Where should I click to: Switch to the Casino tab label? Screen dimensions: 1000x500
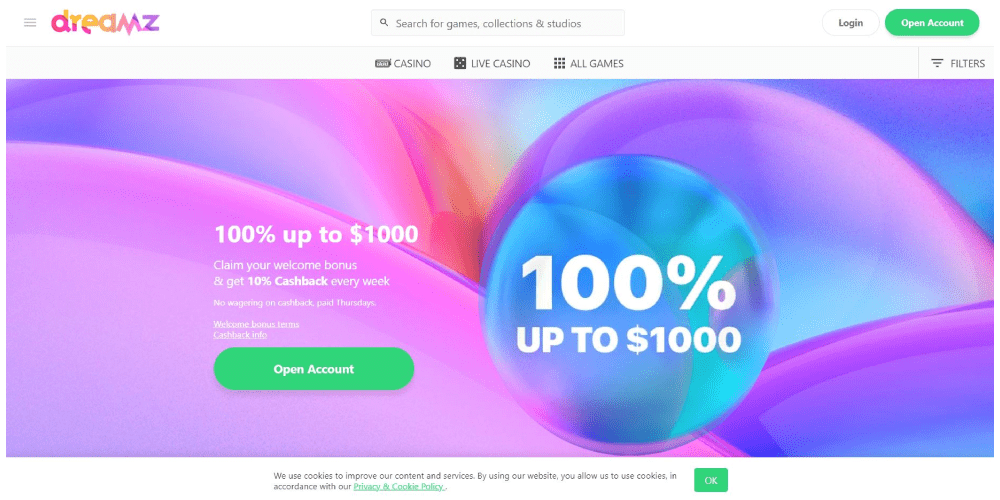[412, 64]
